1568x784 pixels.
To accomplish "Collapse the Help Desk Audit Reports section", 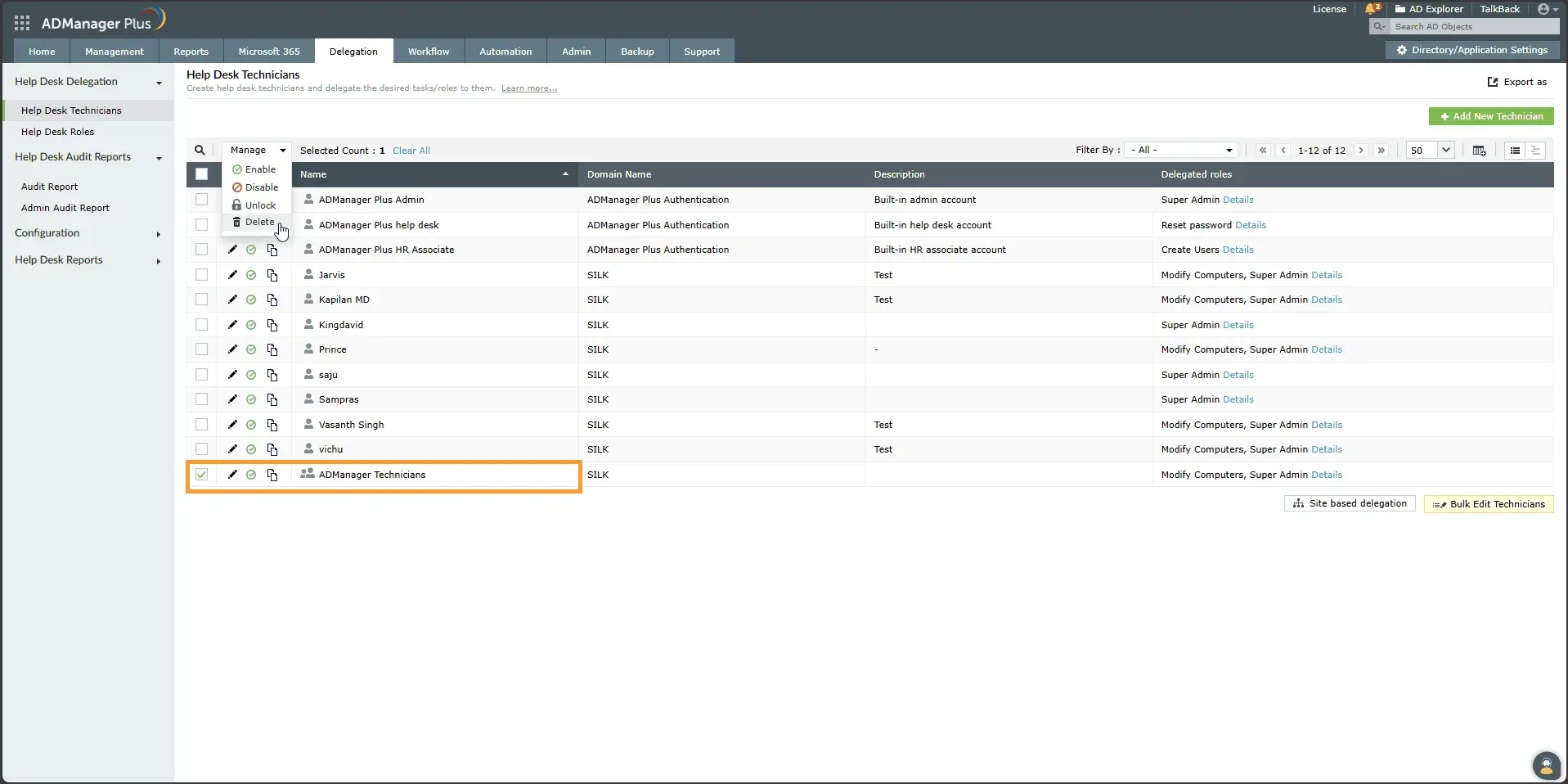I will [x=159, y=158].
